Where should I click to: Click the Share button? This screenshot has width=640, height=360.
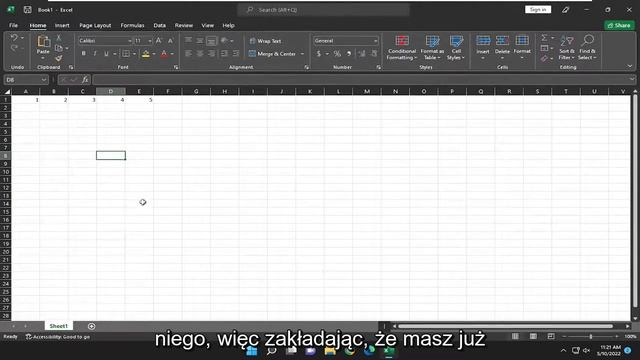point(619,25)
